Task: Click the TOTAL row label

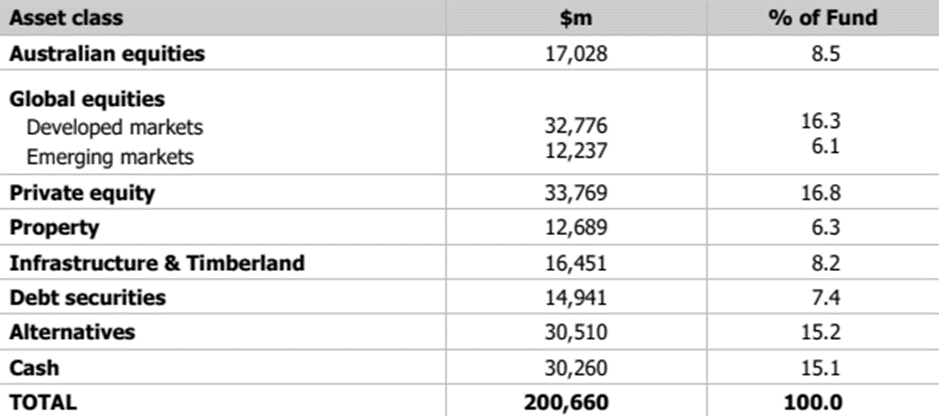Action: pos(43,402)
